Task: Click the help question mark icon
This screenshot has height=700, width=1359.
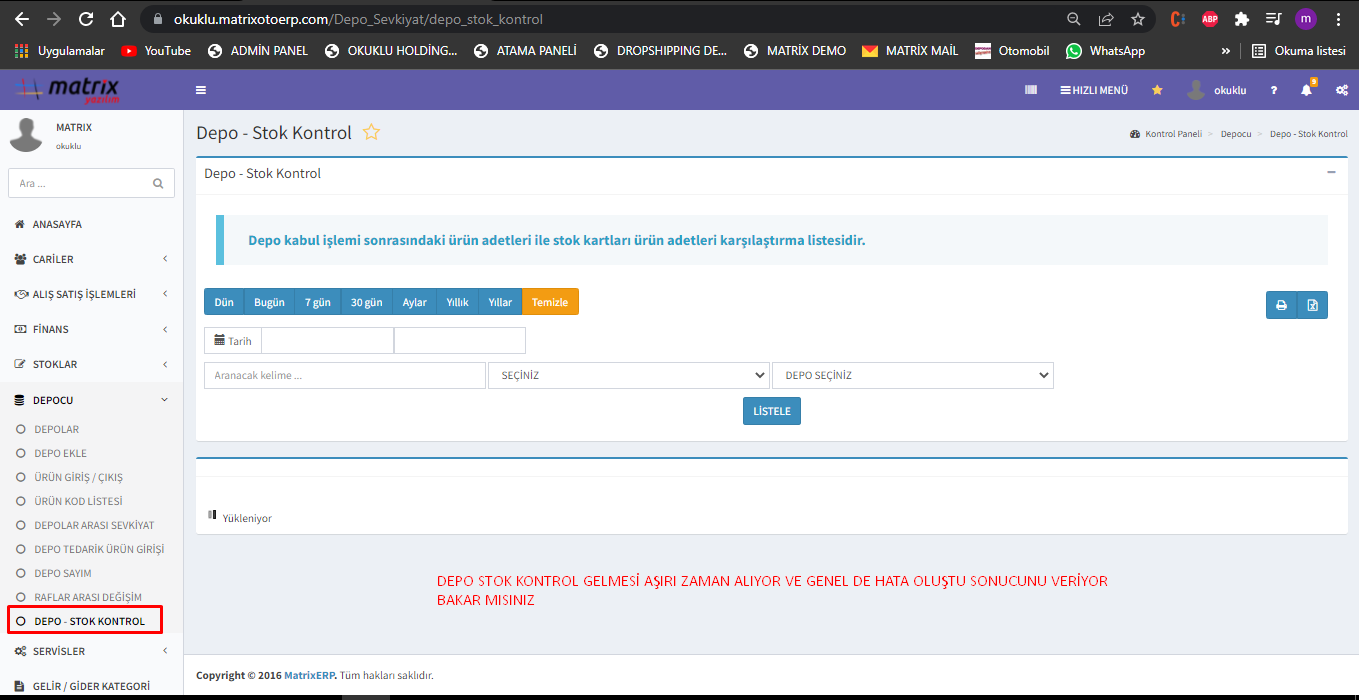Action: pos(1273,90)
